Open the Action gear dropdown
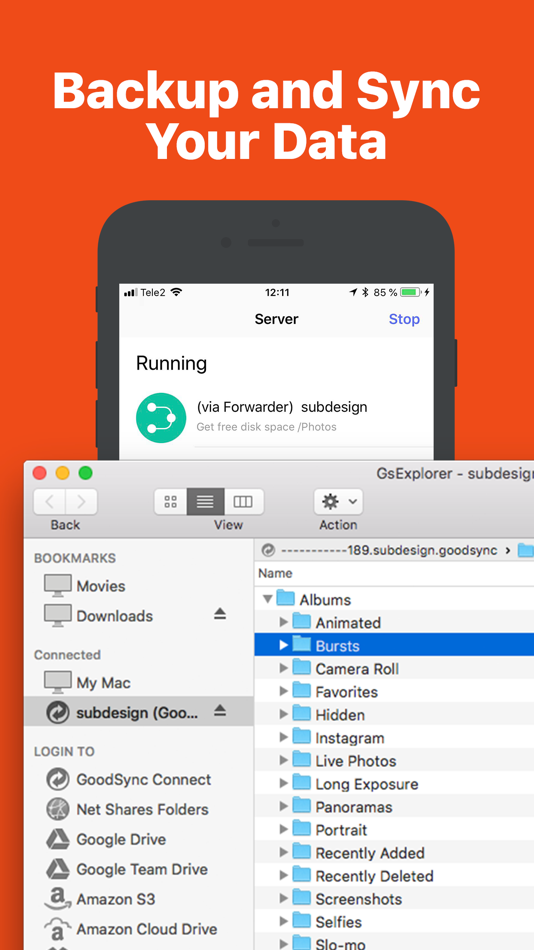534x950 pixels. pos(338,502)
